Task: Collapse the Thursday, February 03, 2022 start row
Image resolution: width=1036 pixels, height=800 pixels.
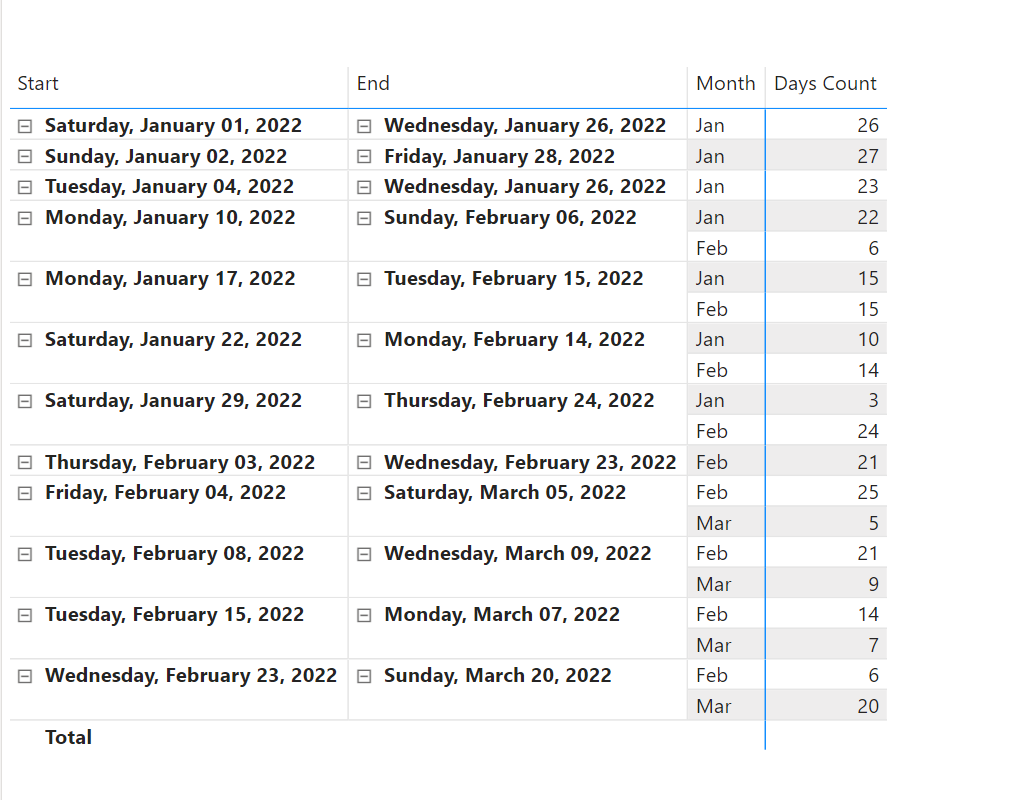Action: tap(24, 462)
